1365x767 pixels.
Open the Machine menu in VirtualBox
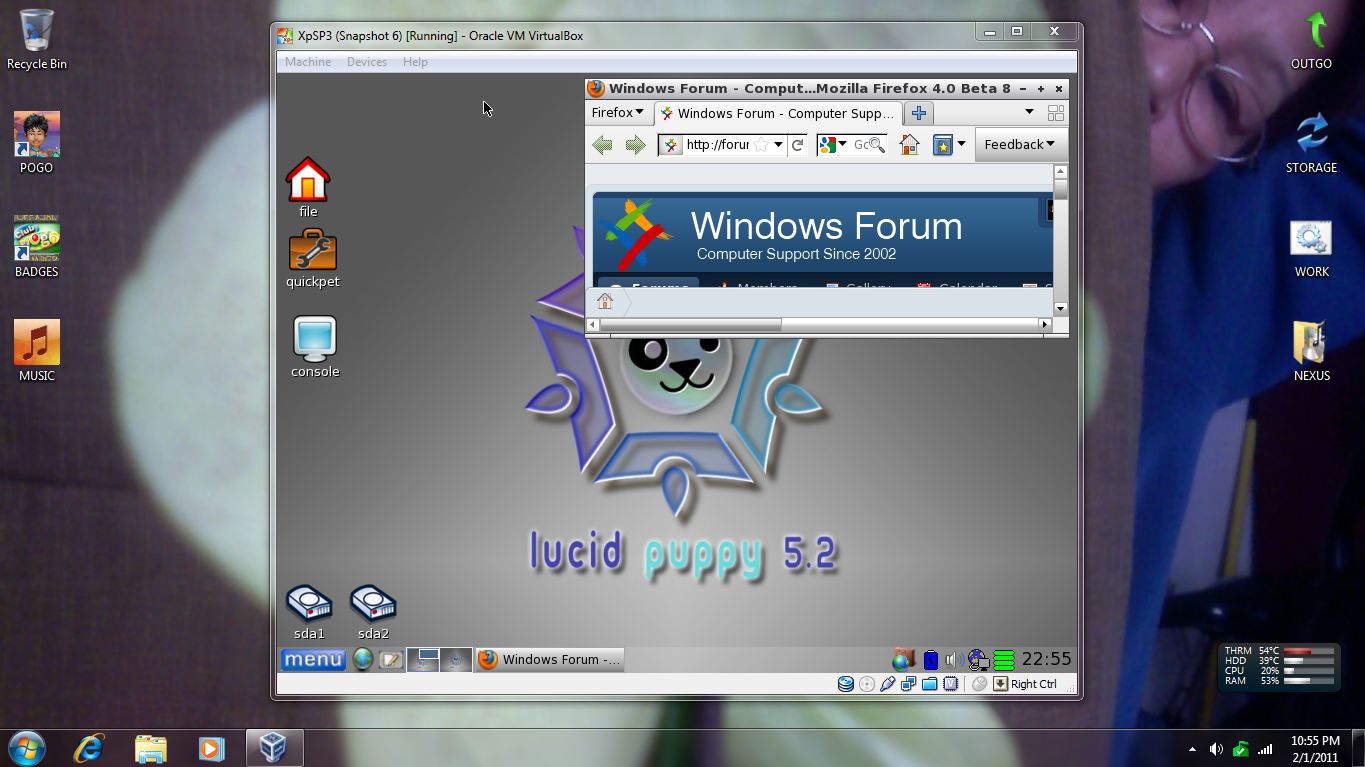(x=308, y=62)
